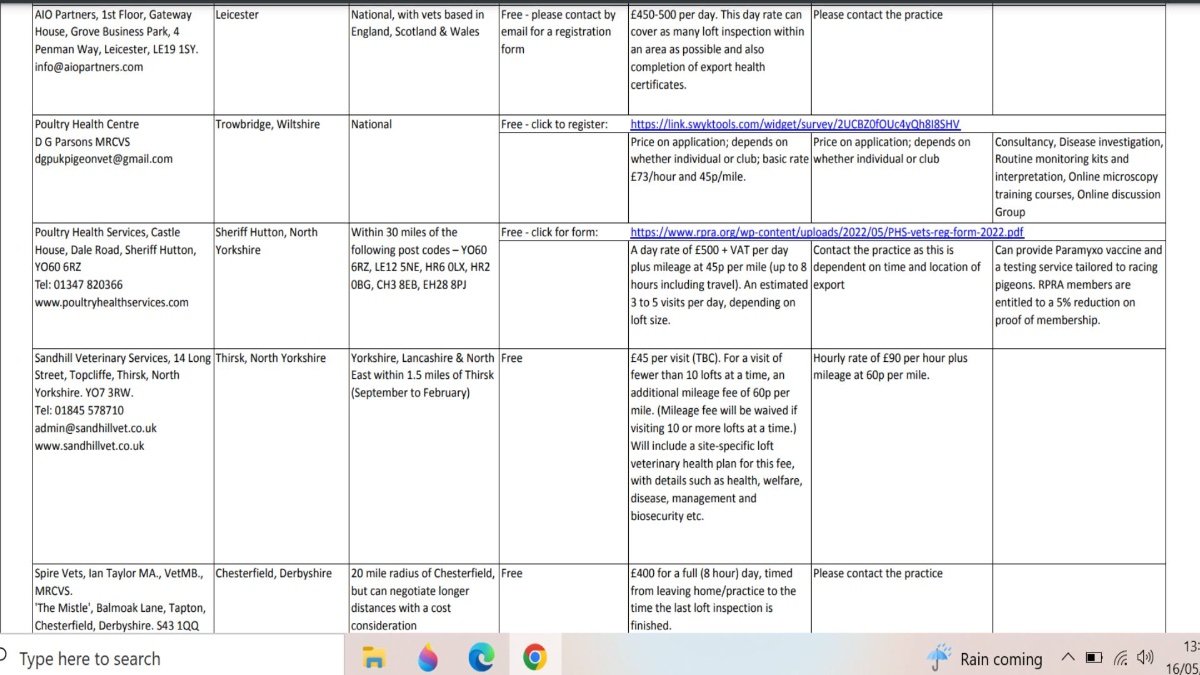Open Google Chrome from the taskbar
This screenshot has height=675, width=1200.
click(535, 658)
